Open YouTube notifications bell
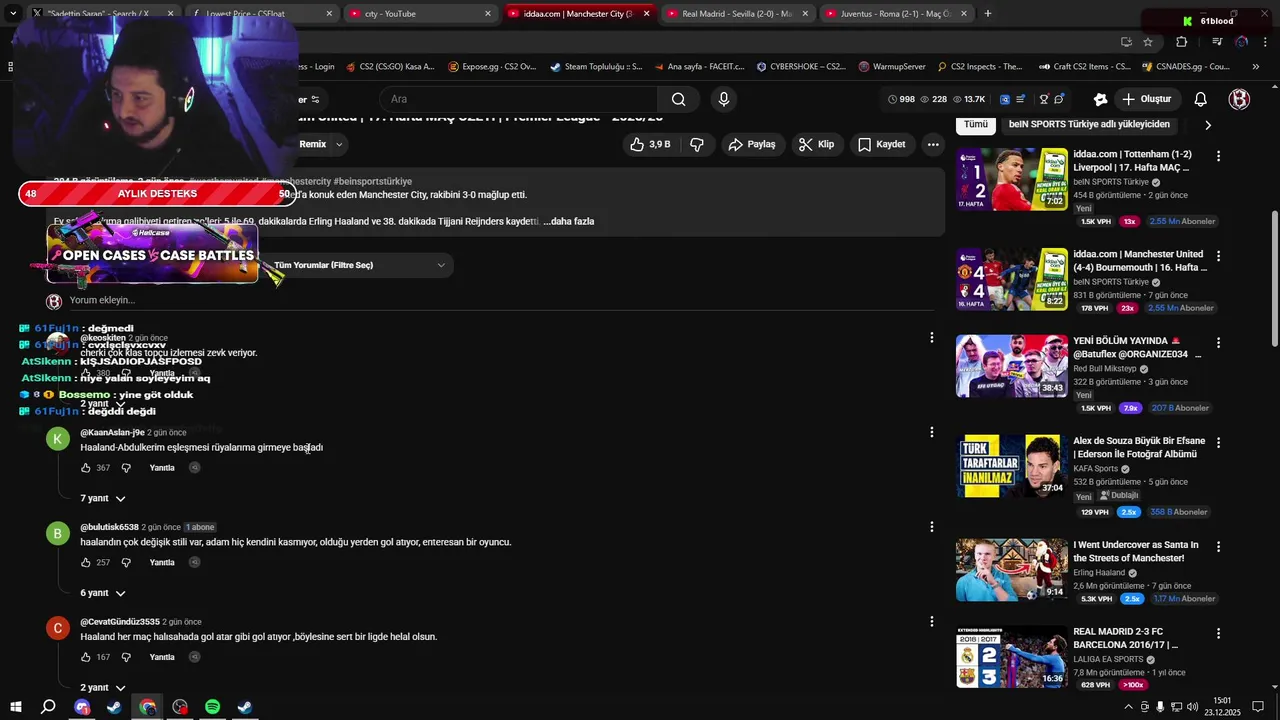 [1201, 99]
